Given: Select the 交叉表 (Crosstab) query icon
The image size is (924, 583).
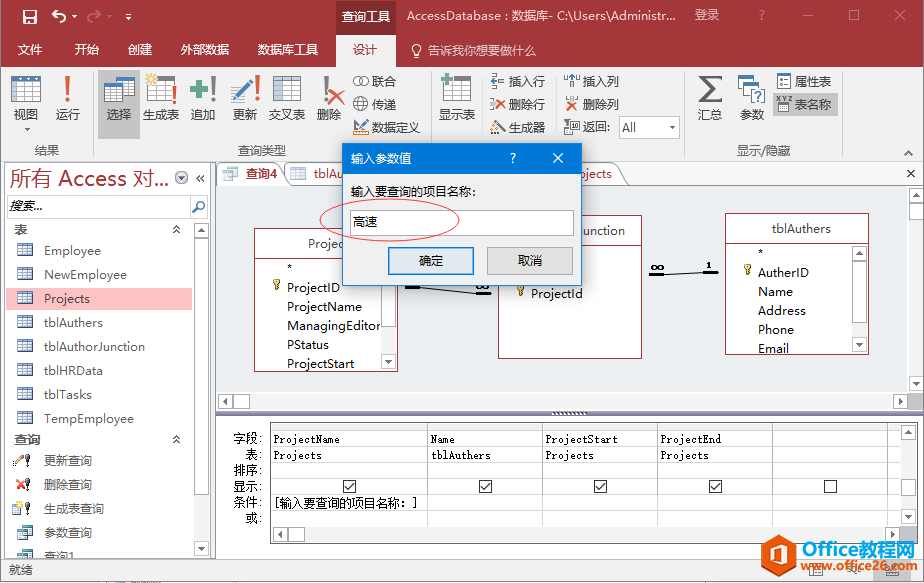Looking at the screenshot, I should click(287, 98).
